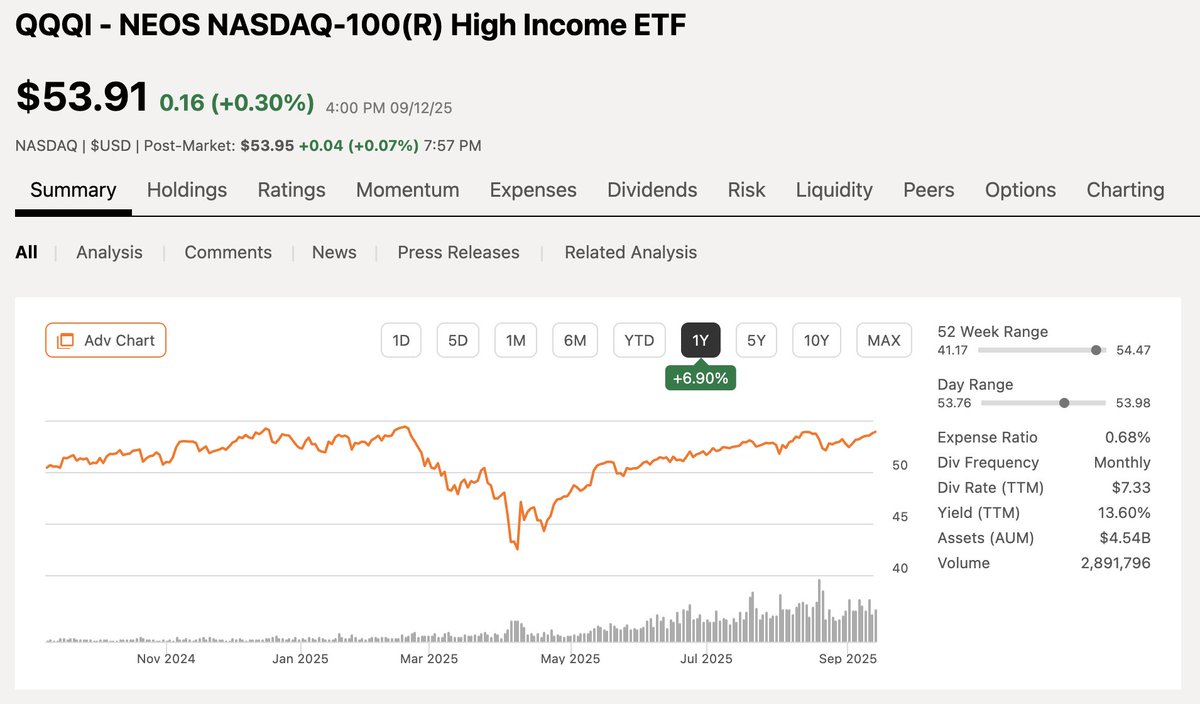Viewport: 1200px width, 704px height.
Task: Click the $53.91 price
Action: click(x=82, y=97)
